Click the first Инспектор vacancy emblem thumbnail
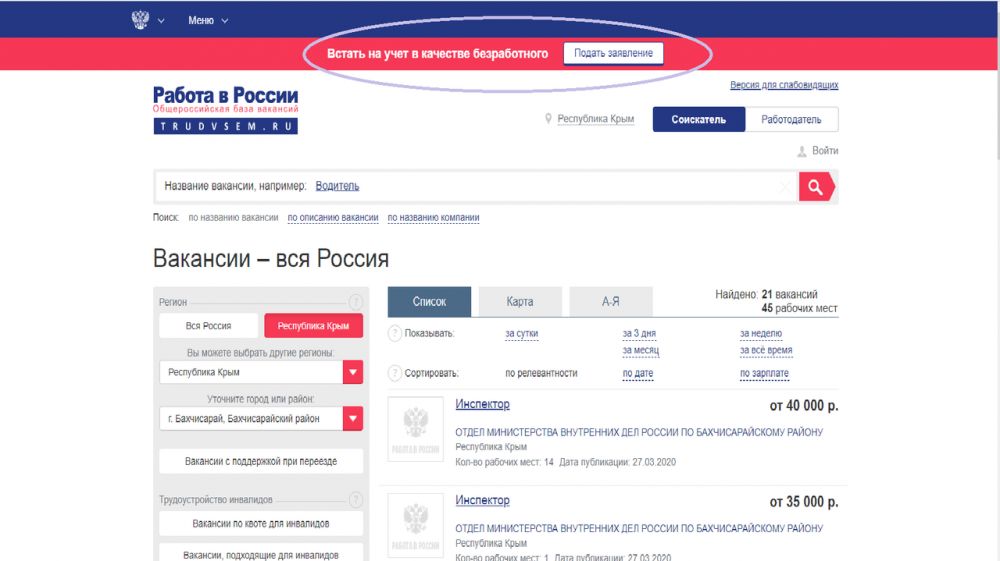The height and width of the screenshot is (561, 1000). tap(413, 430)
